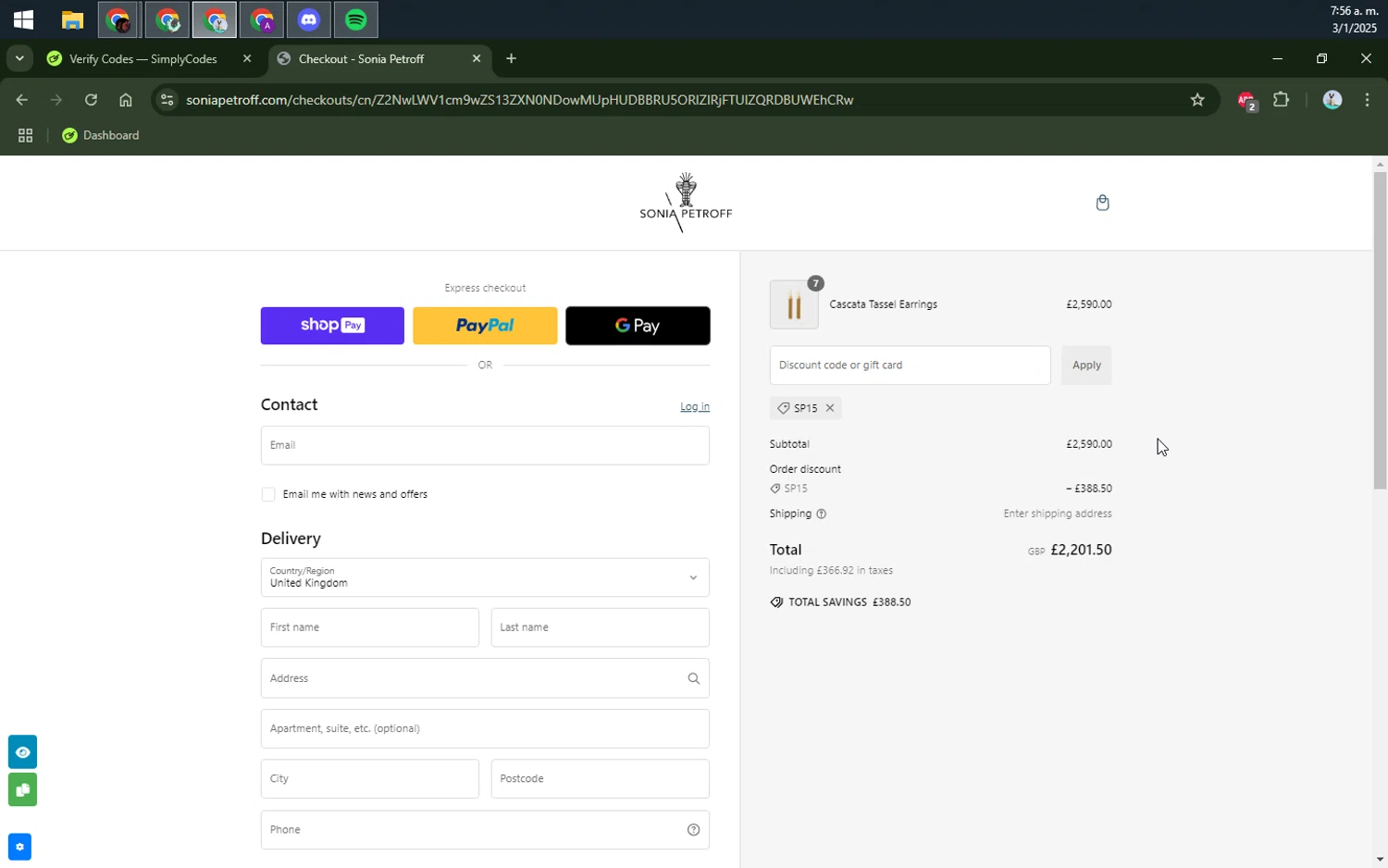
Task: Click the Cascata Tassel Earrings thumbnail
Action: [x=794, y=304]
